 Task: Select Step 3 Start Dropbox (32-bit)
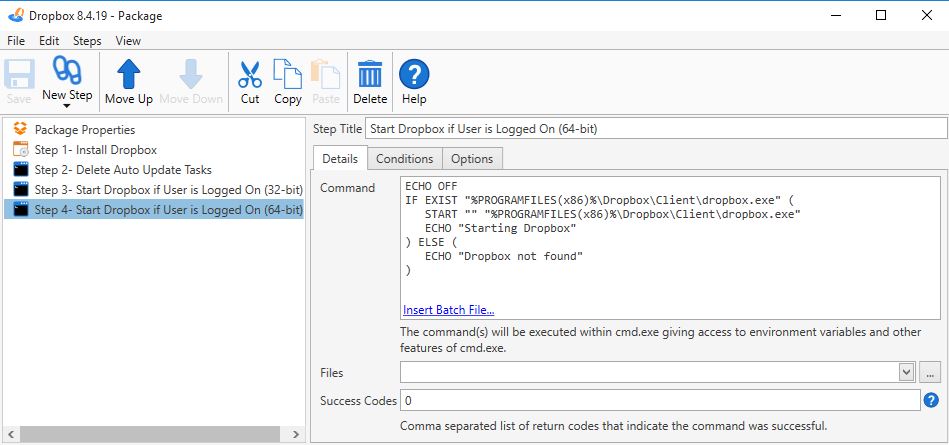click(x=168, y=190)
